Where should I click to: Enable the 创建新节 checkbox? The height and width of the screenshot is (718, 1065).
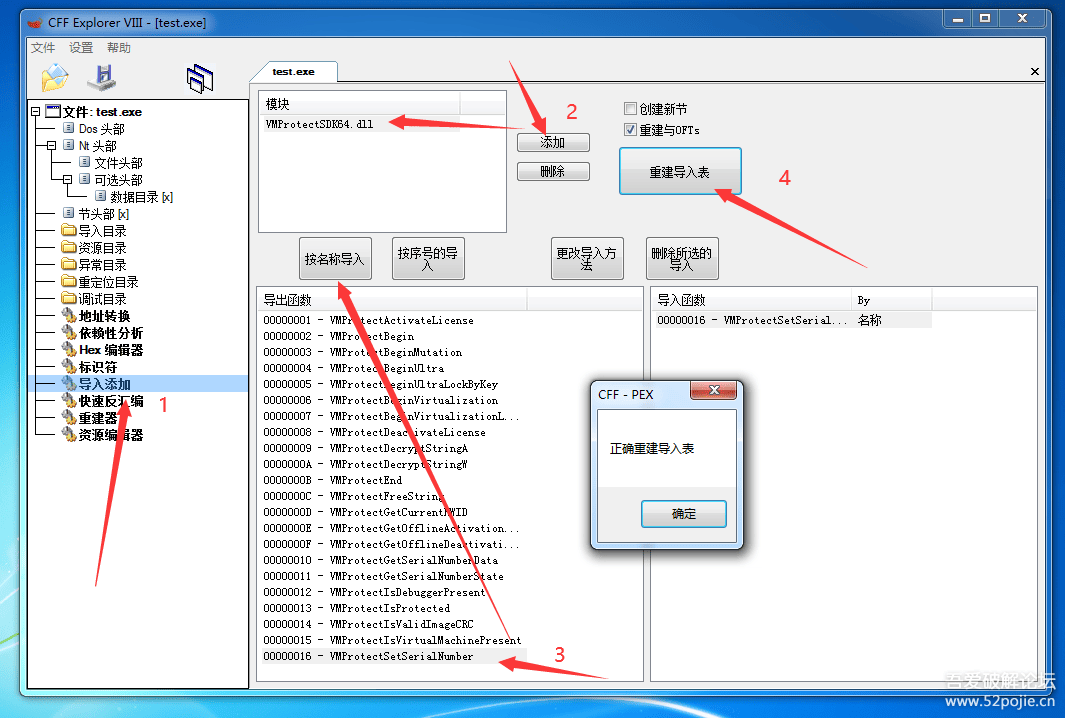[x=631, y=109]
